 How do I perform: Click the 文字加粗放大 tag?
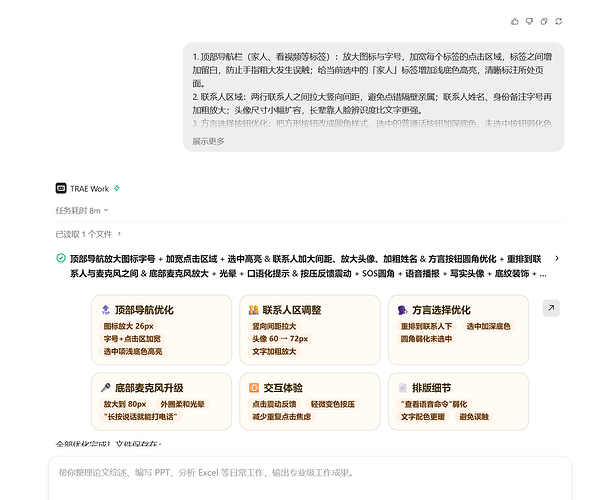coord(274,351)
